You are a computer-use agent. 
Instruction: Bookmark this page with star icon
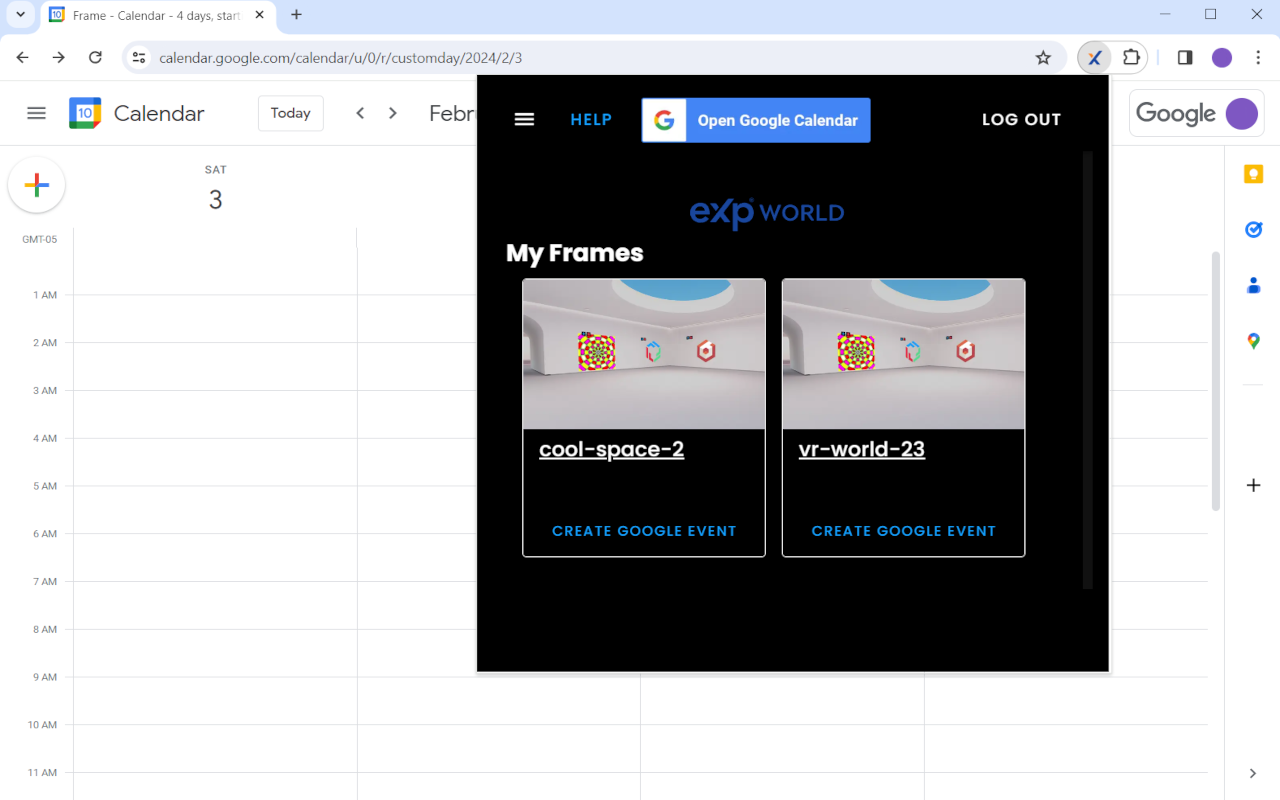(1043, 58)
